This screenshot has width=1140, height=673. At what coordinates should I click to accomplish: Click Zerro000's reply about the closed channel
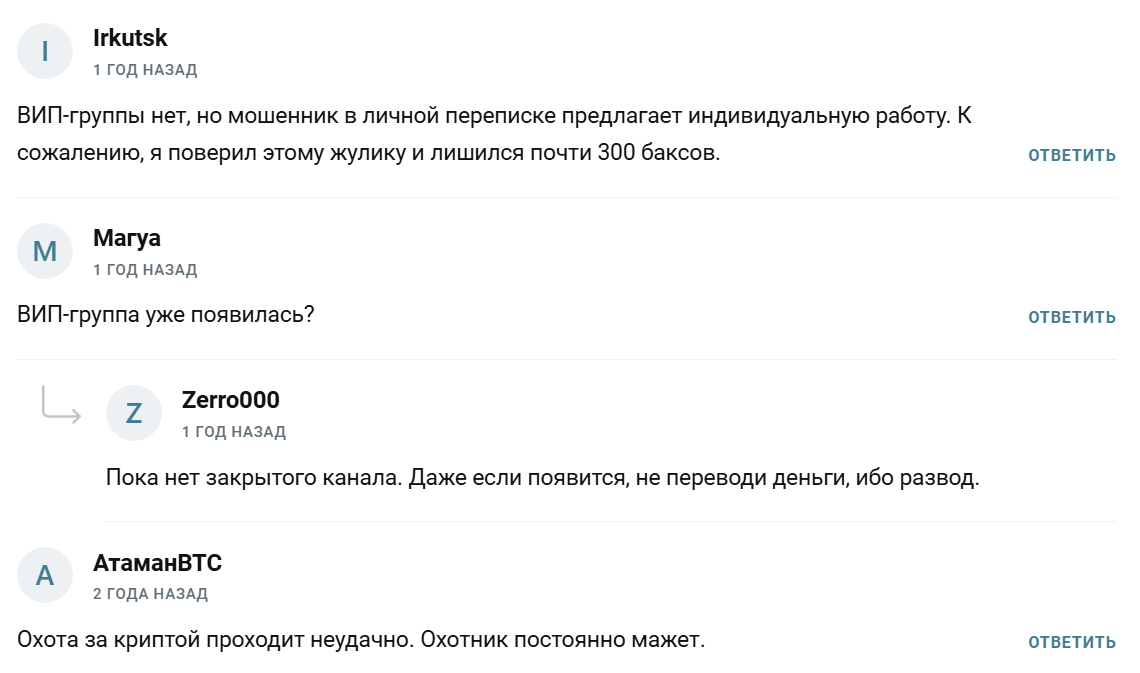(x=546, y=480)
